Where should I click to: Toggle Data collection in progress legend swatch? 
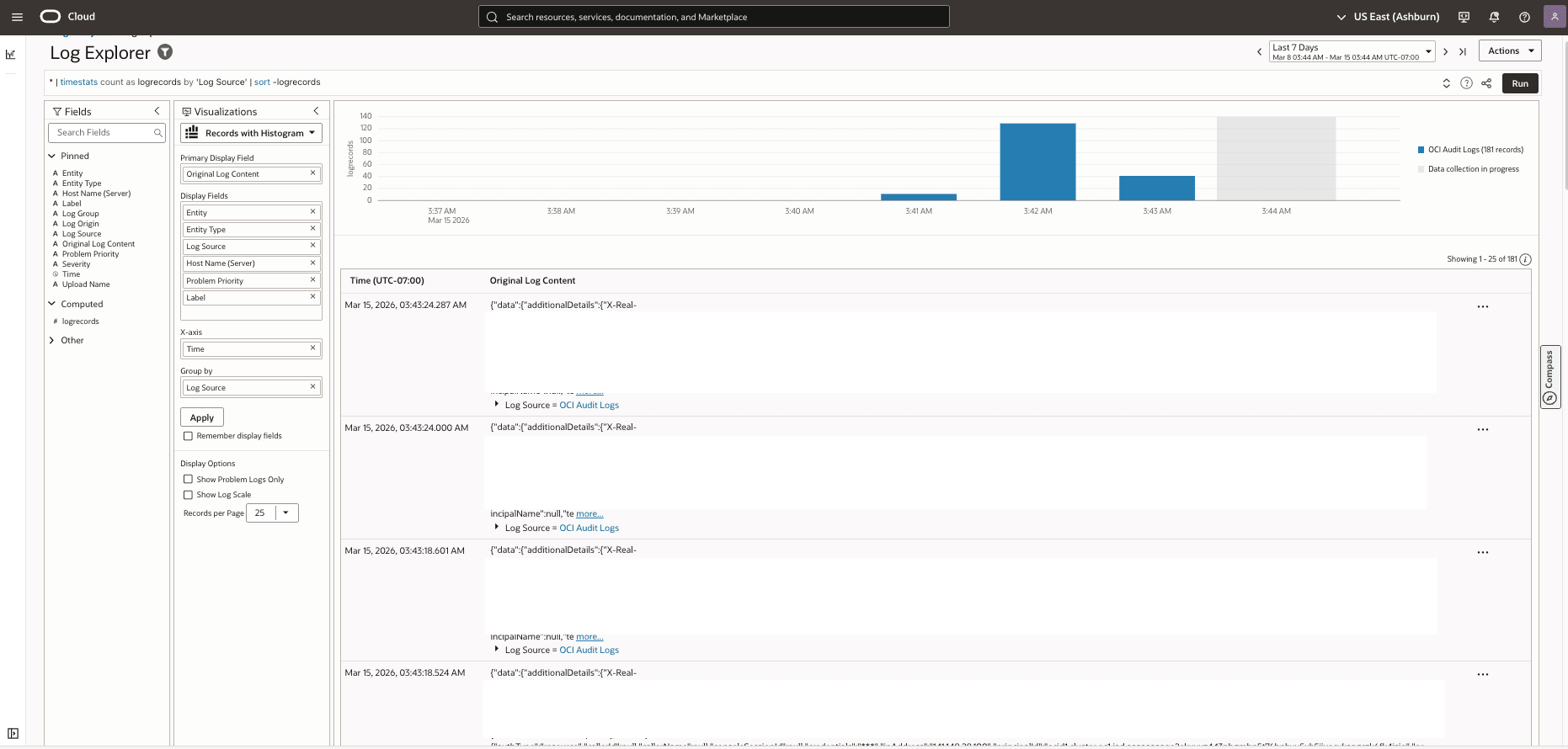(1421, 169)
